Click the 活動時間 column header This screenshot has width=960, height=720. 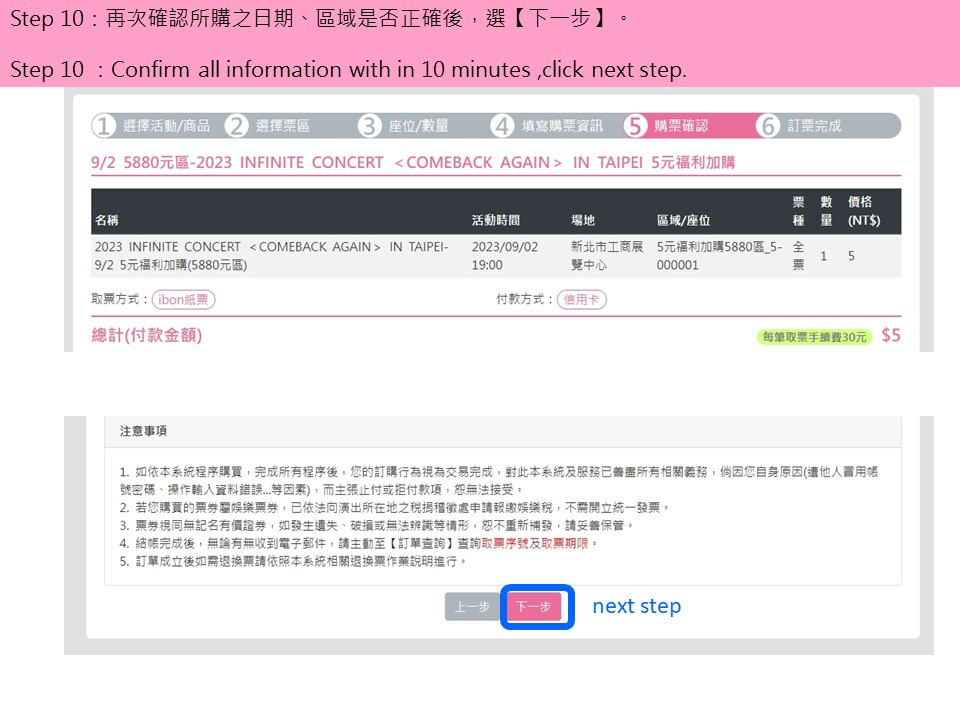pyautogui.click(x=495, y=220)
